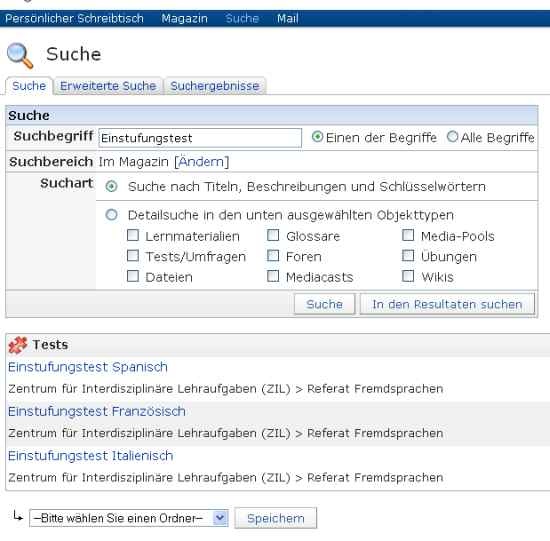The image size is (550, 541).
Task: Click the folder arrow icon beside dropdown
Action: 18,516
